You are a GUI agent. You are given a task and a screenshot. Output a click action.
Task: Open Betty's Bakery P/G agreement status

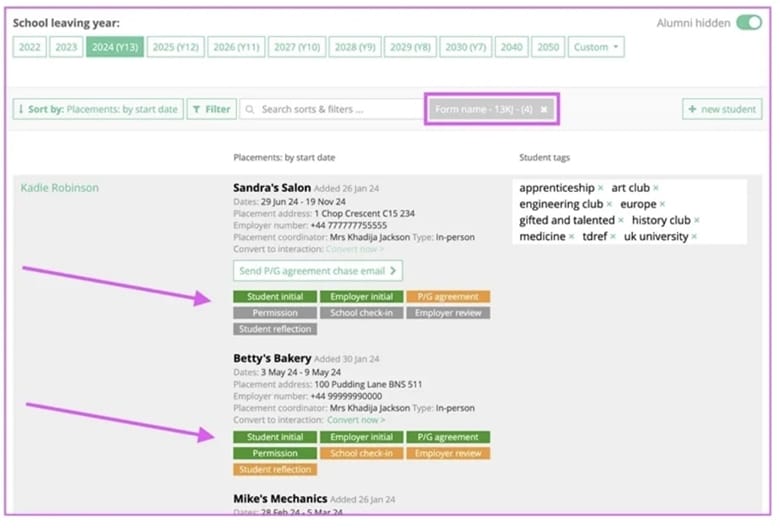point(448,437)
